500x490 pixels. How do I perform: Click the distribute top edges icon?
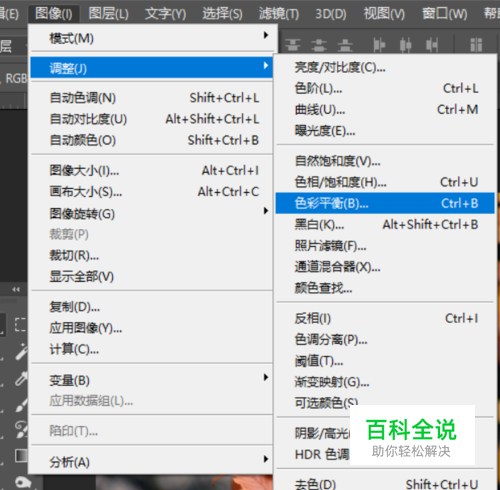coord(293,45)
